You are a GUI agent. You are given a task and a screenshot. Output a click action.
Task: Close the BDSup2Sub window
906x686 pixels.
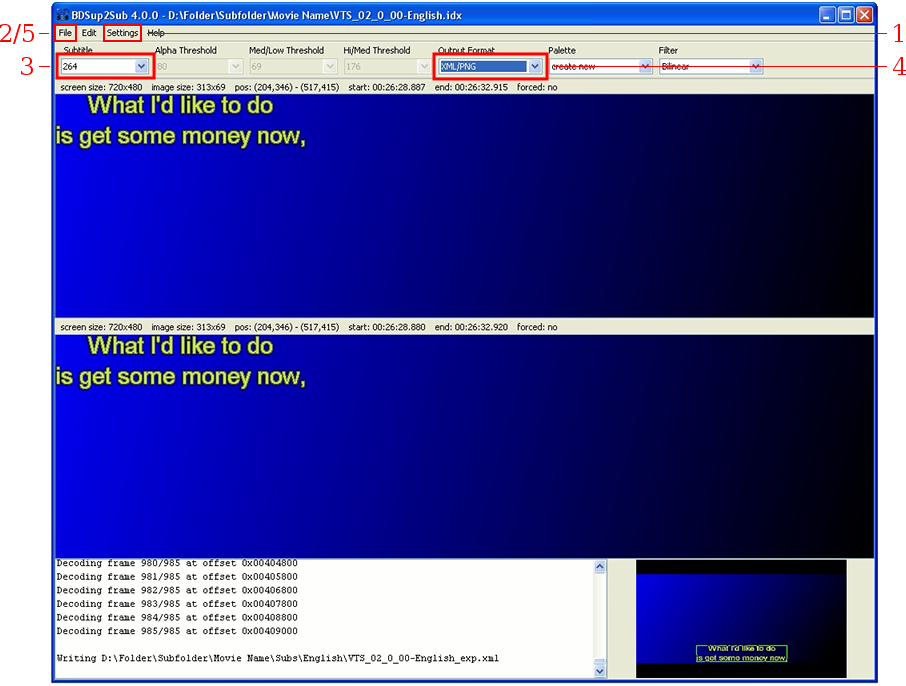point(864,15)
